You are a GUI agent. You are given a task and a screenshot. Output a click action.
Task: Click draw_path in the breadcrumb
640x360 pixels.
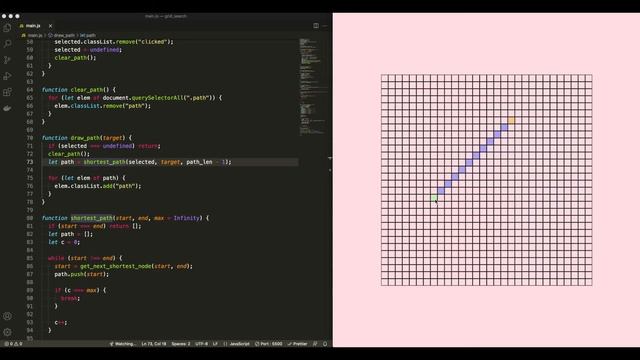pos(64,36)
